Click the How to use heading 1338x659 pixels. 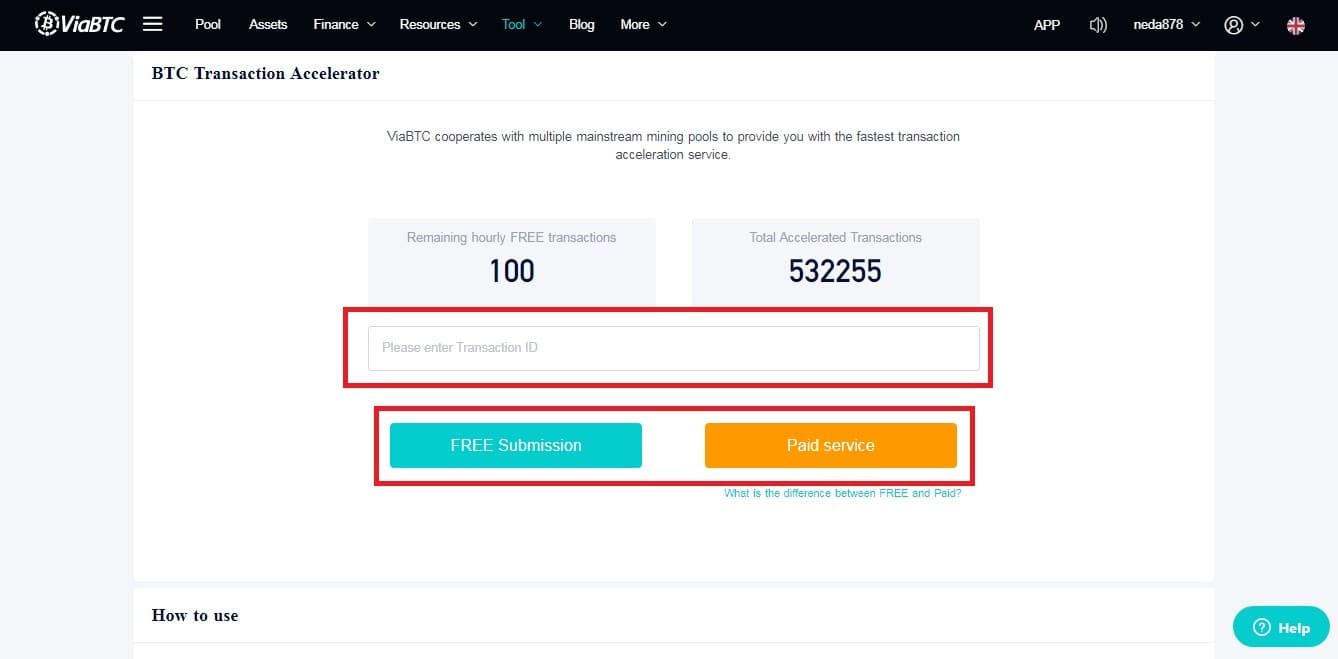pyautogui.click(x=195, y=615)
